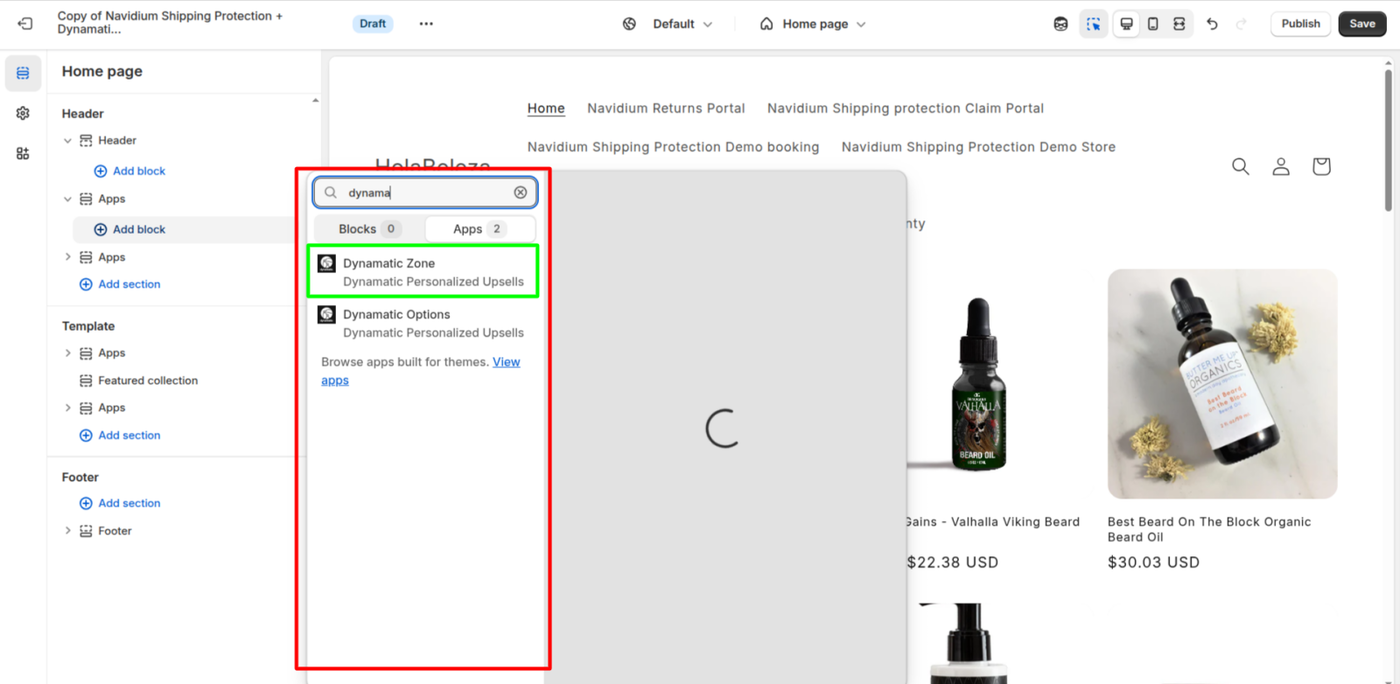Open the Sections panel icon in sidebar
Screen dimensions: 1400x684
click(x=23, y=73)
